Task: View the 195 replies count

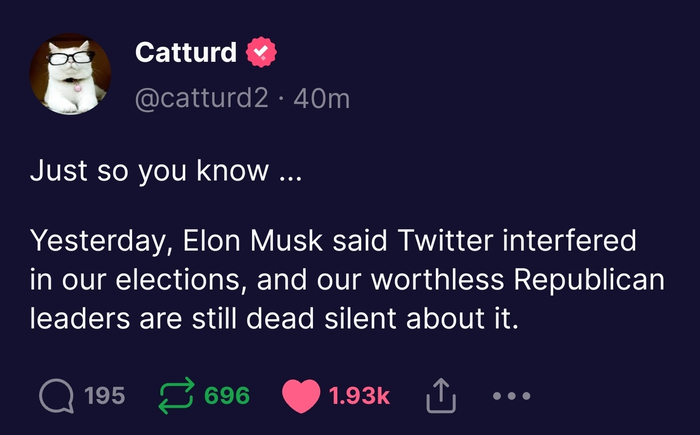Action: pos(105,396)
